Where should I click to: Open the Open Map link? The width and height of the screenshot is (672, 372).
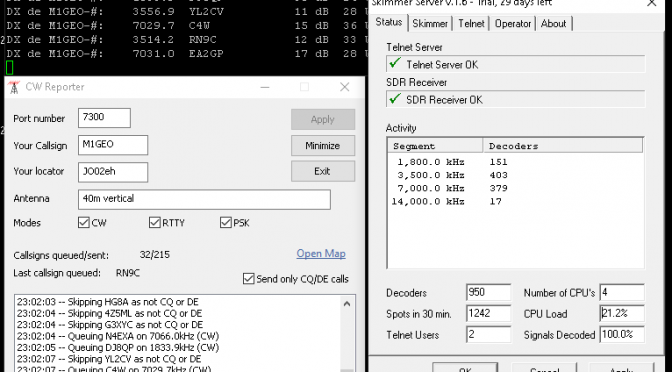point(321,253)
